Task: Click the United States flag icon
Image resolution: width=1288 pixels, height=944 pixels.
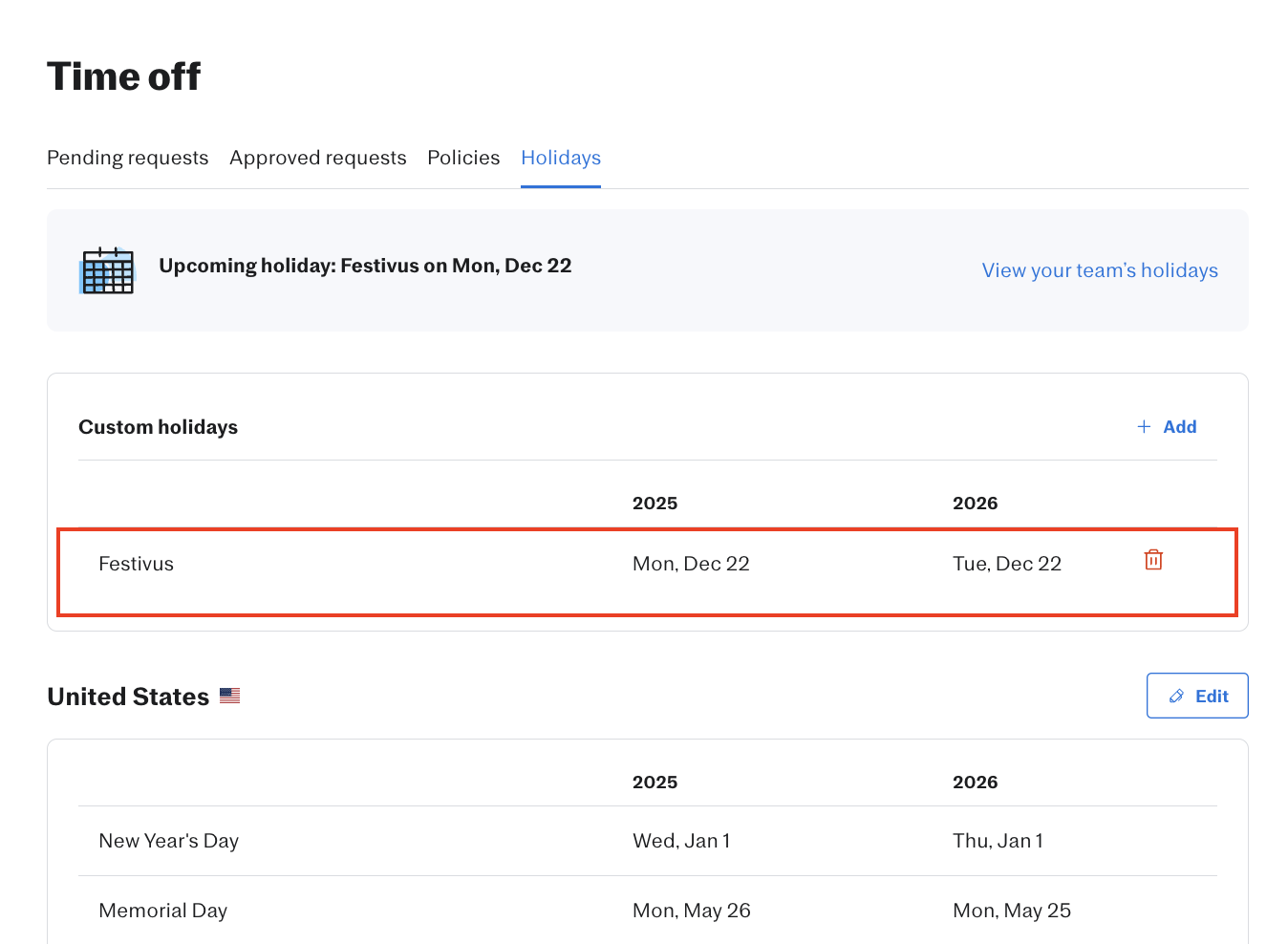Action: pos(229,696)
